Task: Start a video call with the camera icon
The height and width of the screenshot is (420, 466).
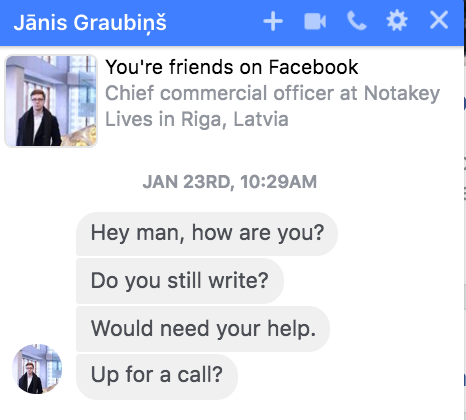Action: click(x=315, y=21)
